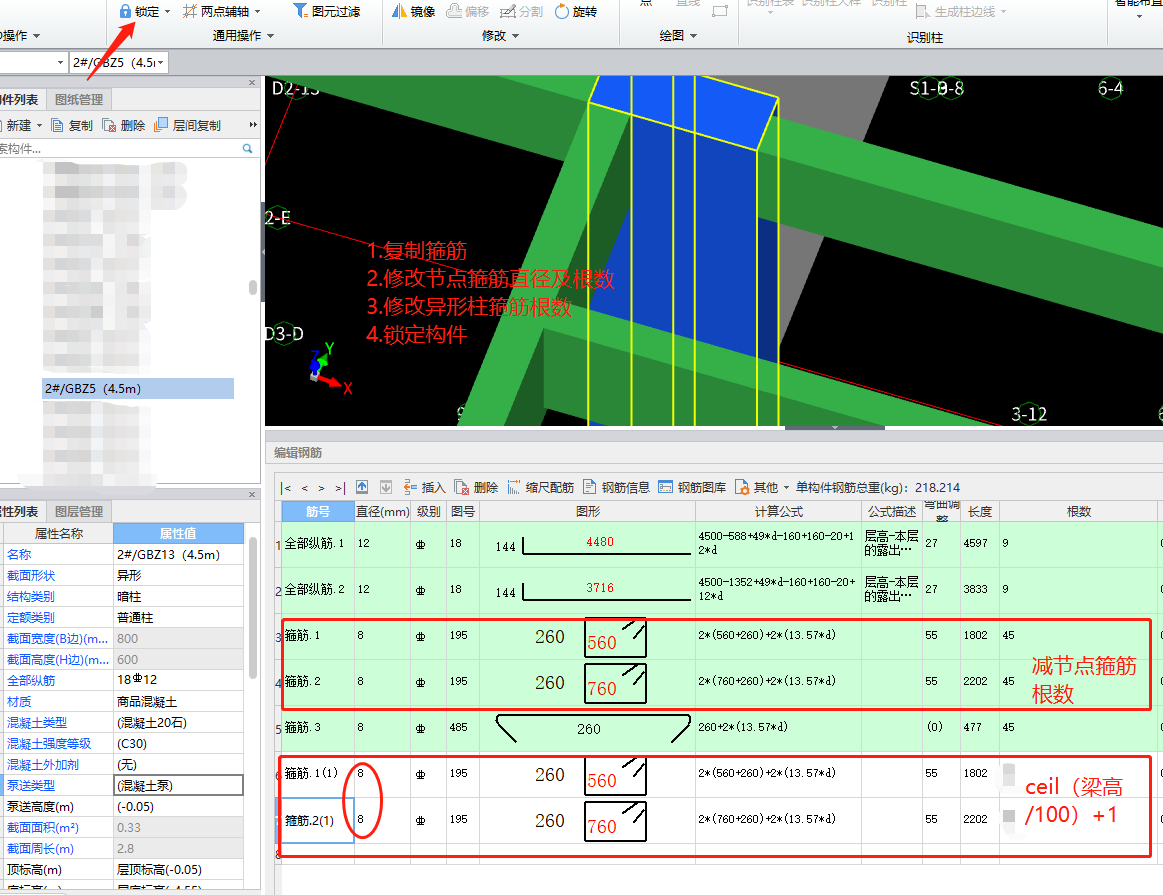Open 钢筋信息 in rebar toolbar
The height and width of the screenshot is (895, 1163).
click(x=616, y=487)
